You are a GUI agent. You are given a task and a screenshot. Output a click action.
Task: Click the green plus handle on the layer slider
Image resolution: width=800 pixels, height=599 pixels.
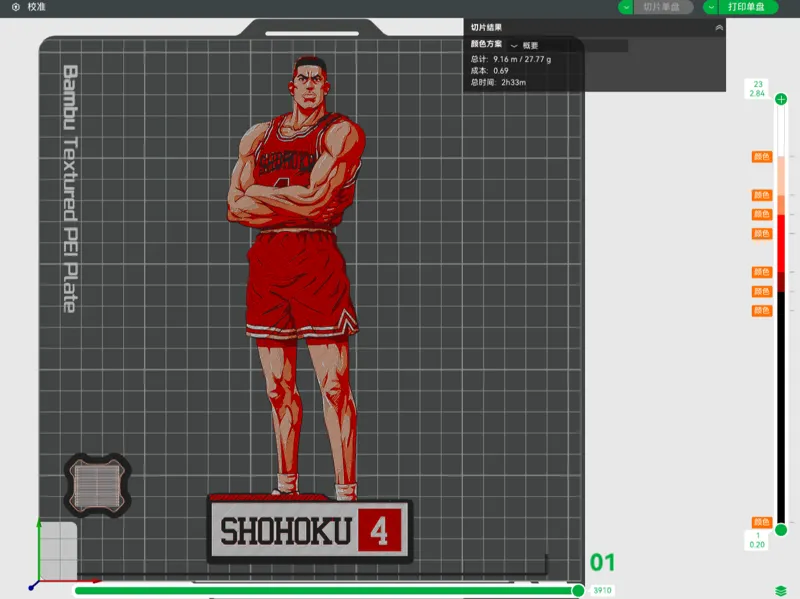(x=781, y=99)
